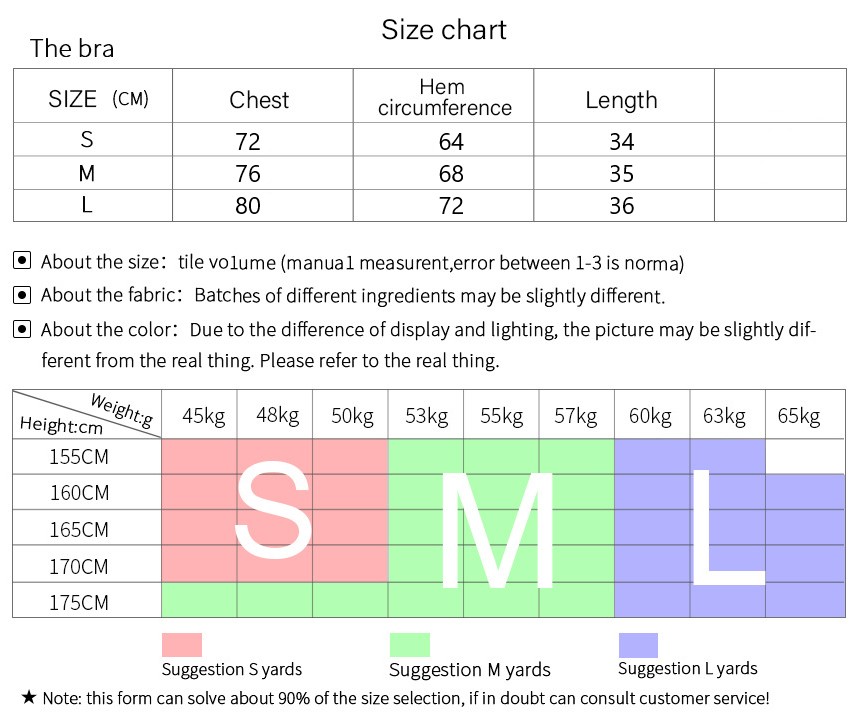Click the bullet icon beside About the color
Viewport: 860px width, 721px height.
click(x=22, y=329)
